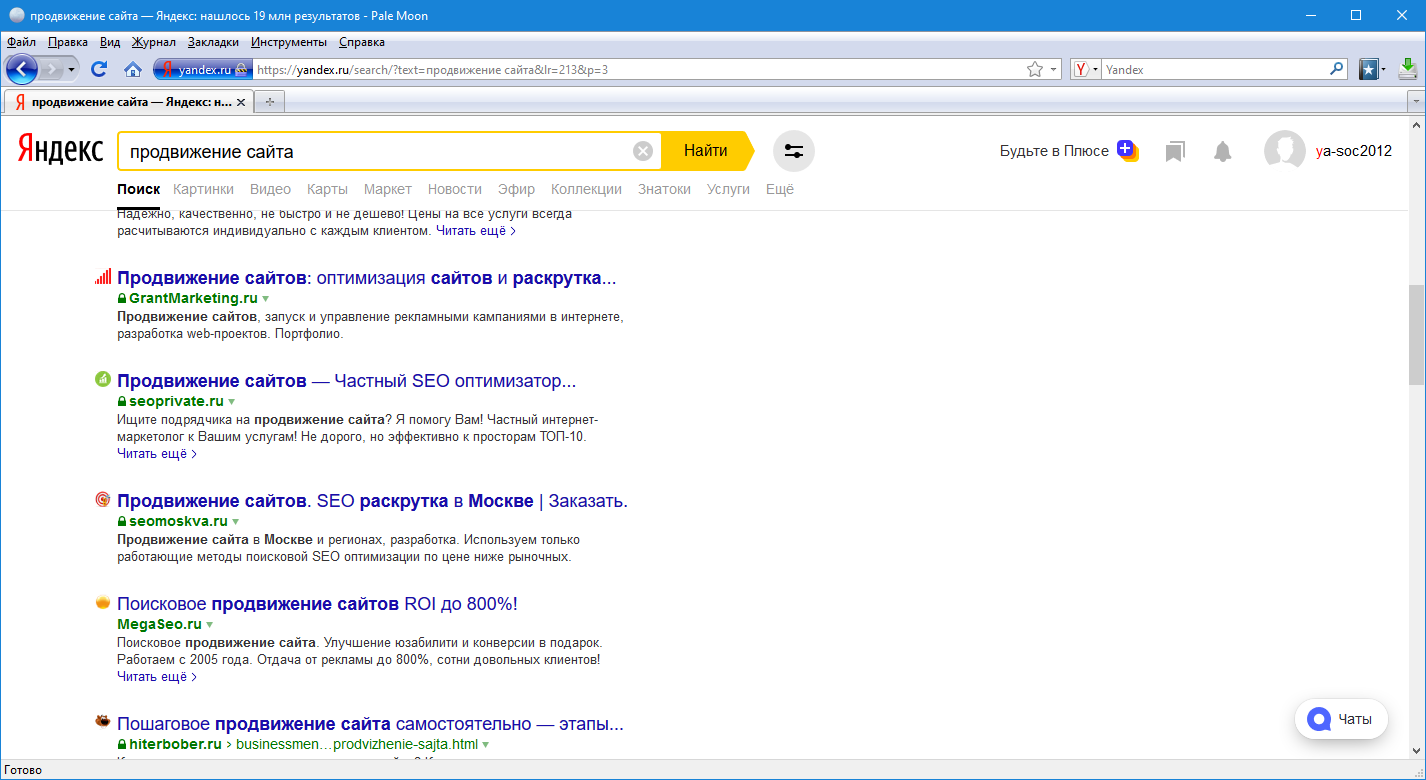Open search filter settings slider icon
This screenshot has width=1426, height=780.
pos(794,151)
